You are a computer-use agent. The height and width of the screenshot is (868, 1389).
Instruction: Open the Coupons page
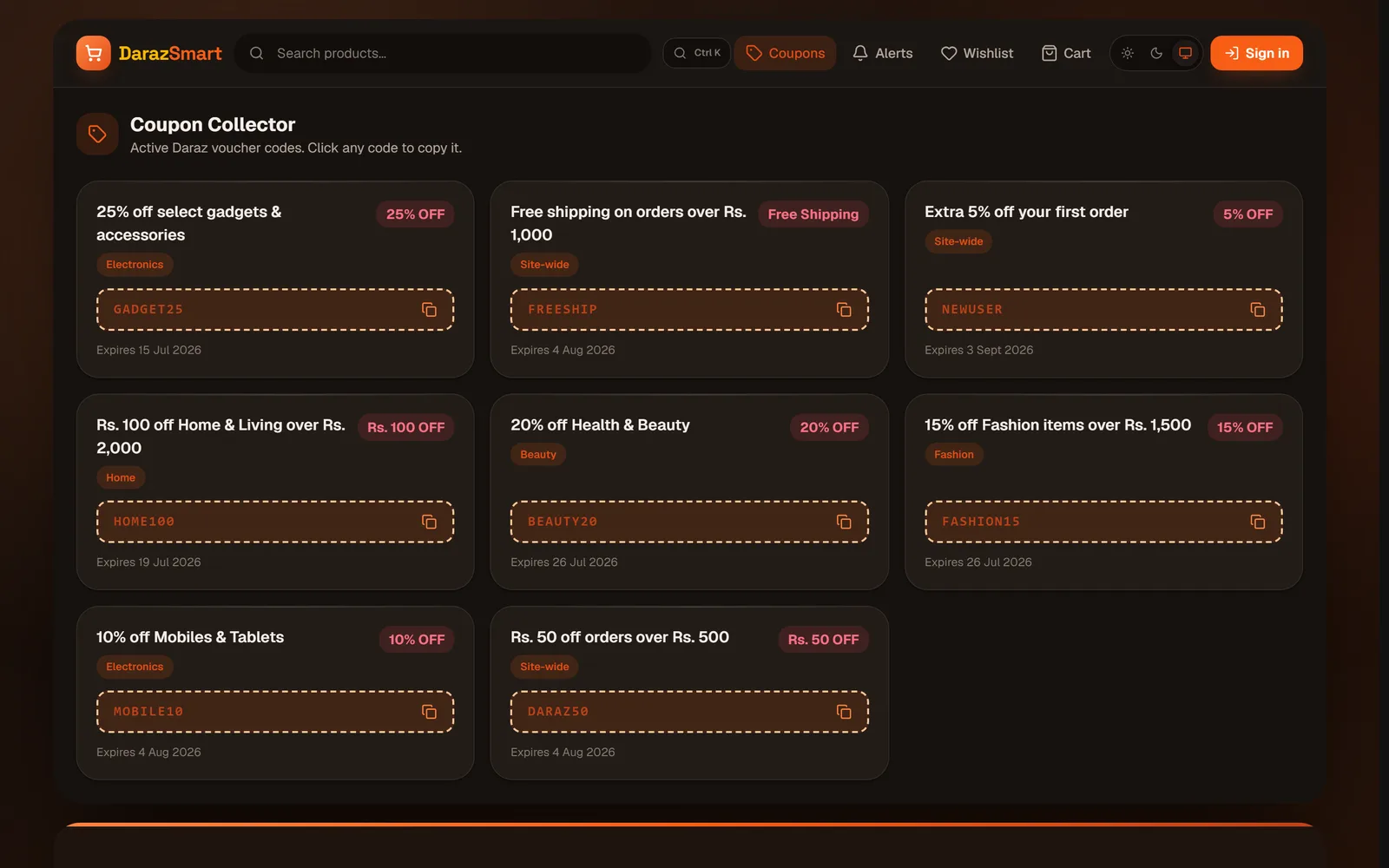pos(785,53)
